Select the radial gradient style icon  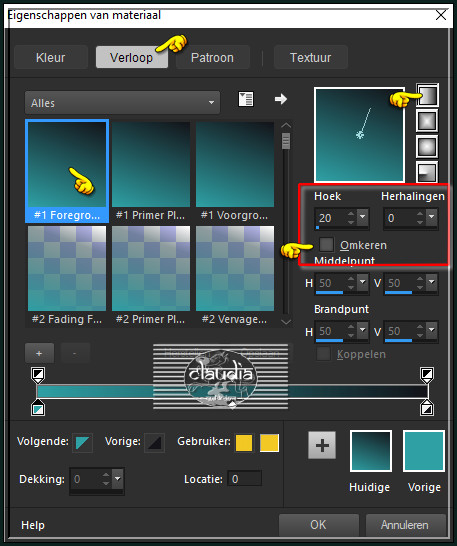[x=427, y=172]
